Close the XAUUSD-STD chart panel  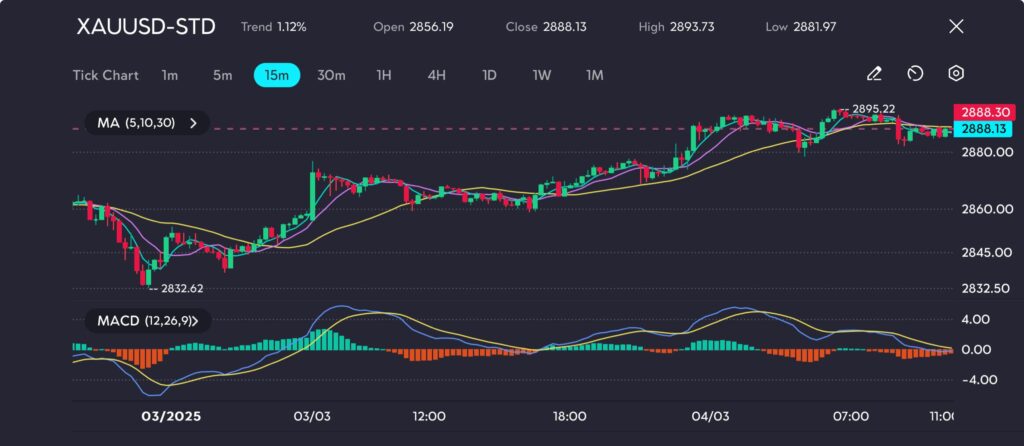point(956,27)
